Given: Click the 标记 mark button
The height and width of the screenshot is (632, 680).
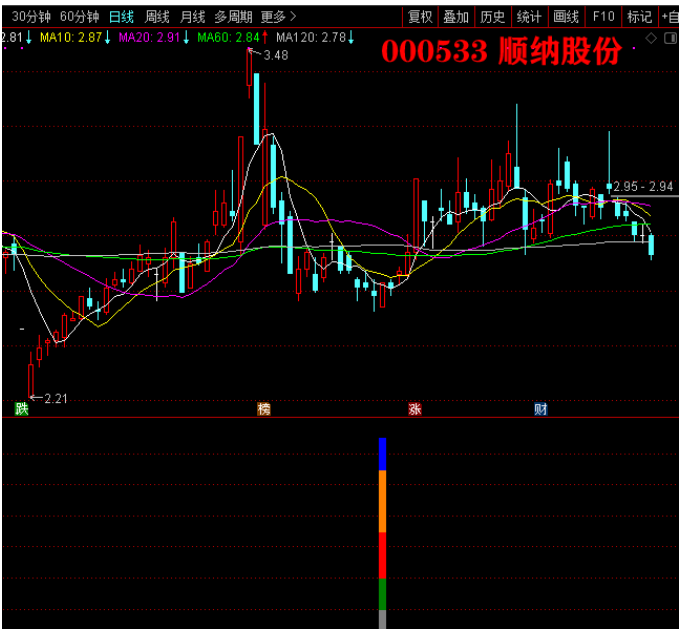Looking at the screenshot, I should [x=640, y=17].
